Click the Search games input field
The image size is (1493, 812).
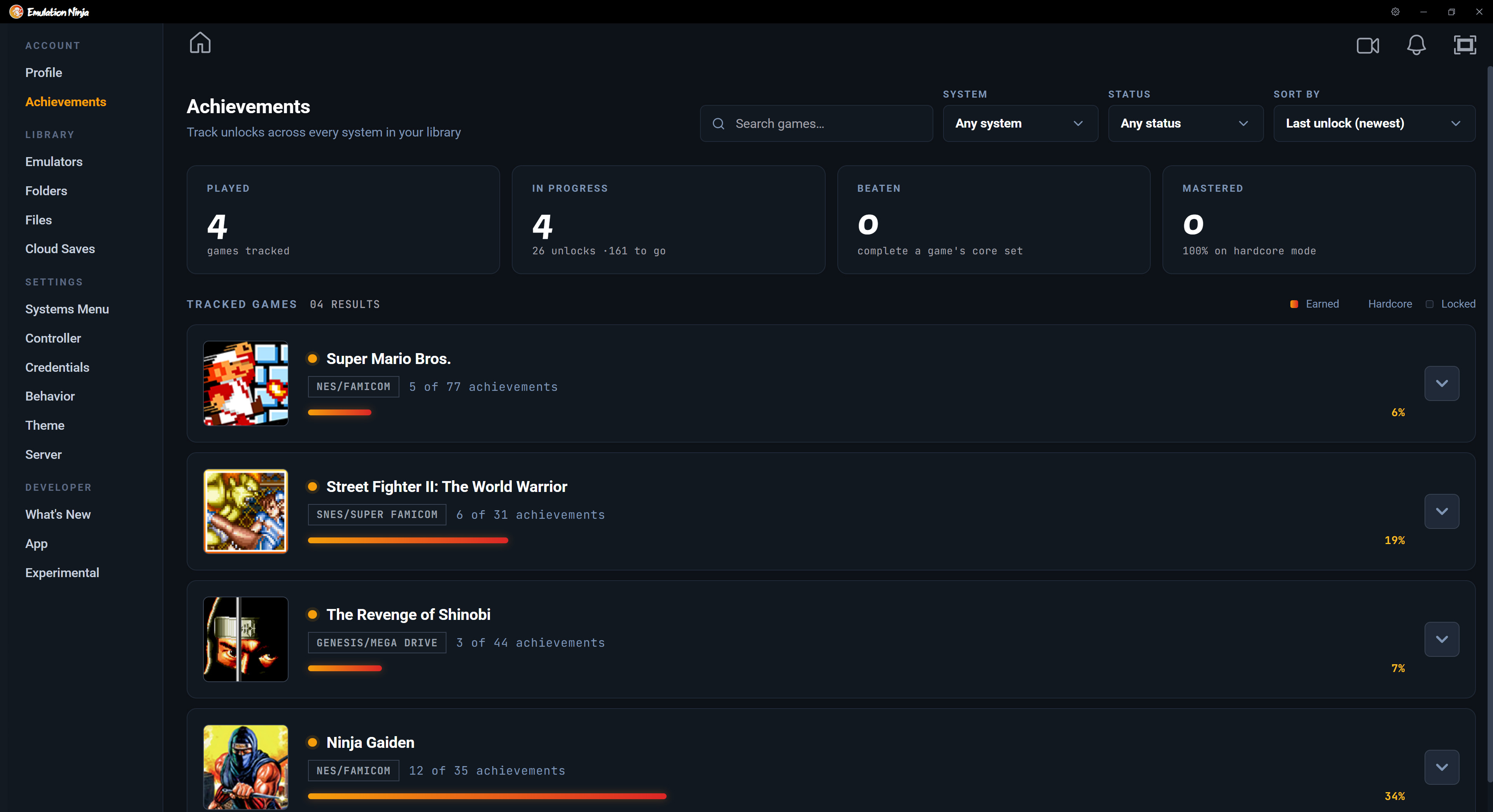click(816, 123)
